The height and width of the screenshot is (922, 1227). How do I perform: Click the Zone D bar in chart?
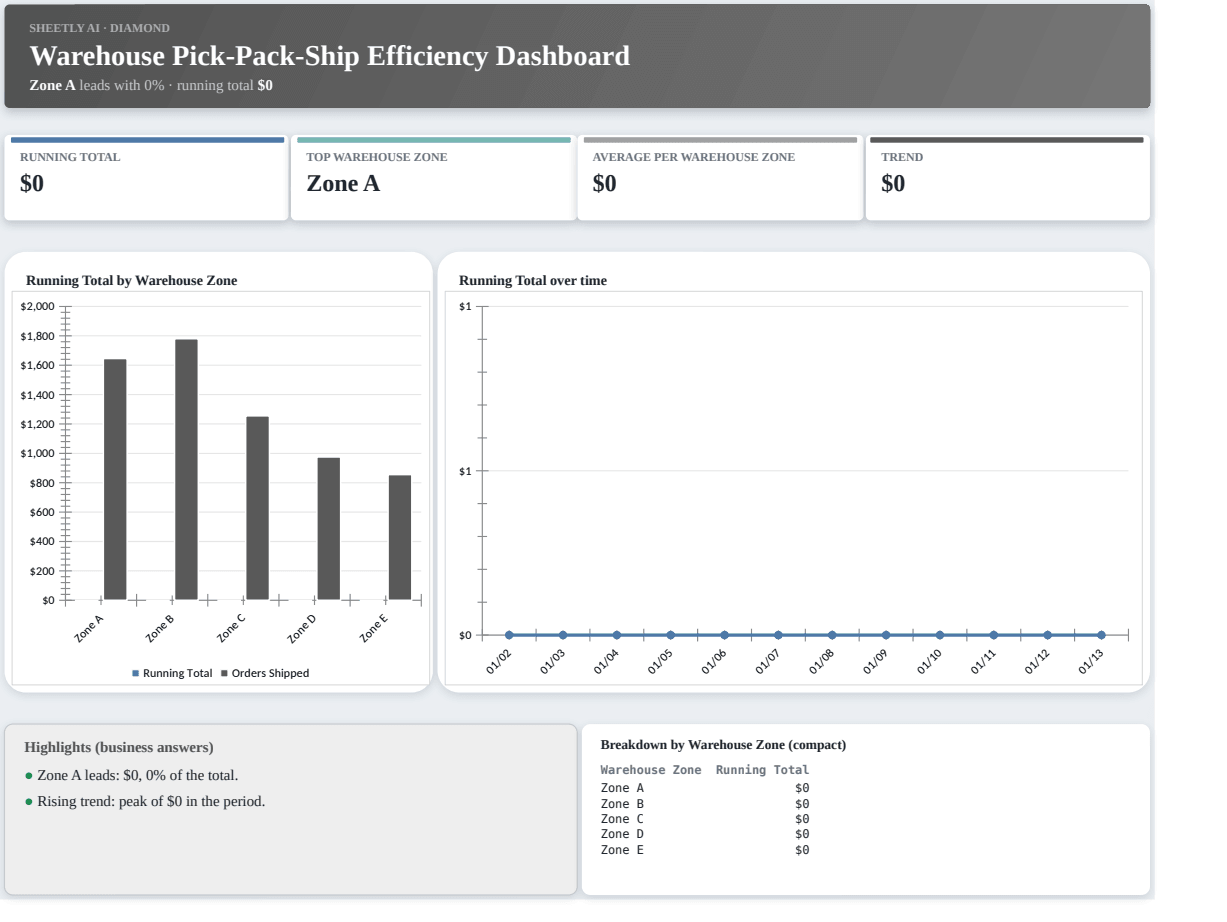click(x=329, y=529)
